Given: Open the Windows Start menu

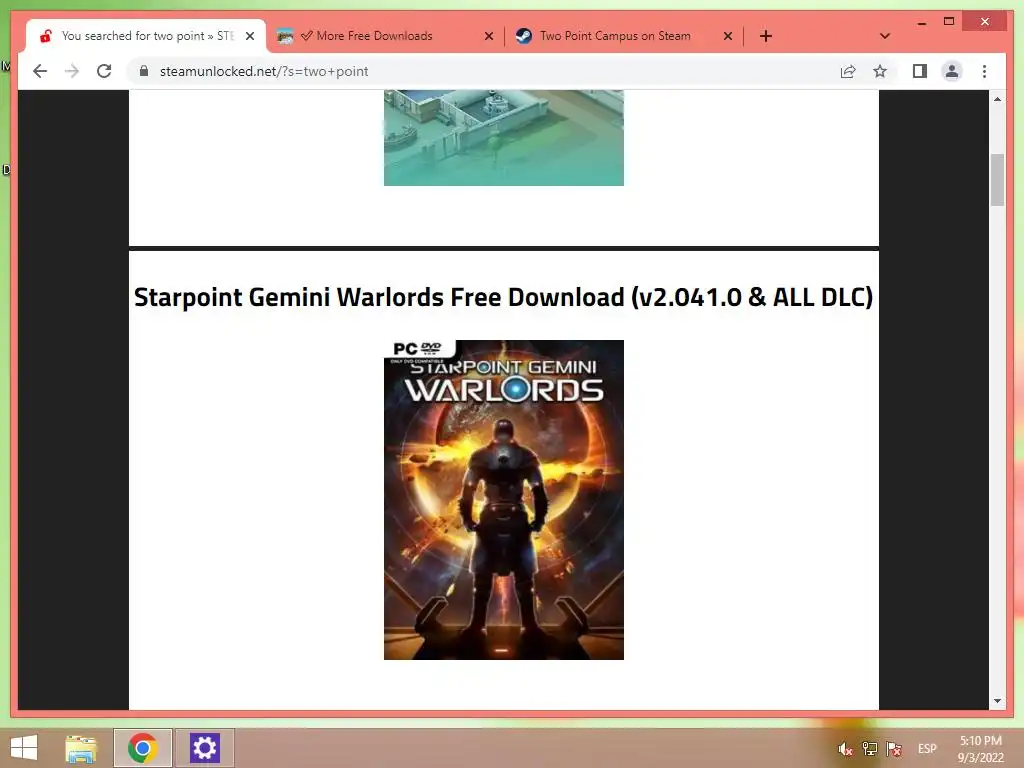Looking at the screenshot, I should 24,748.
